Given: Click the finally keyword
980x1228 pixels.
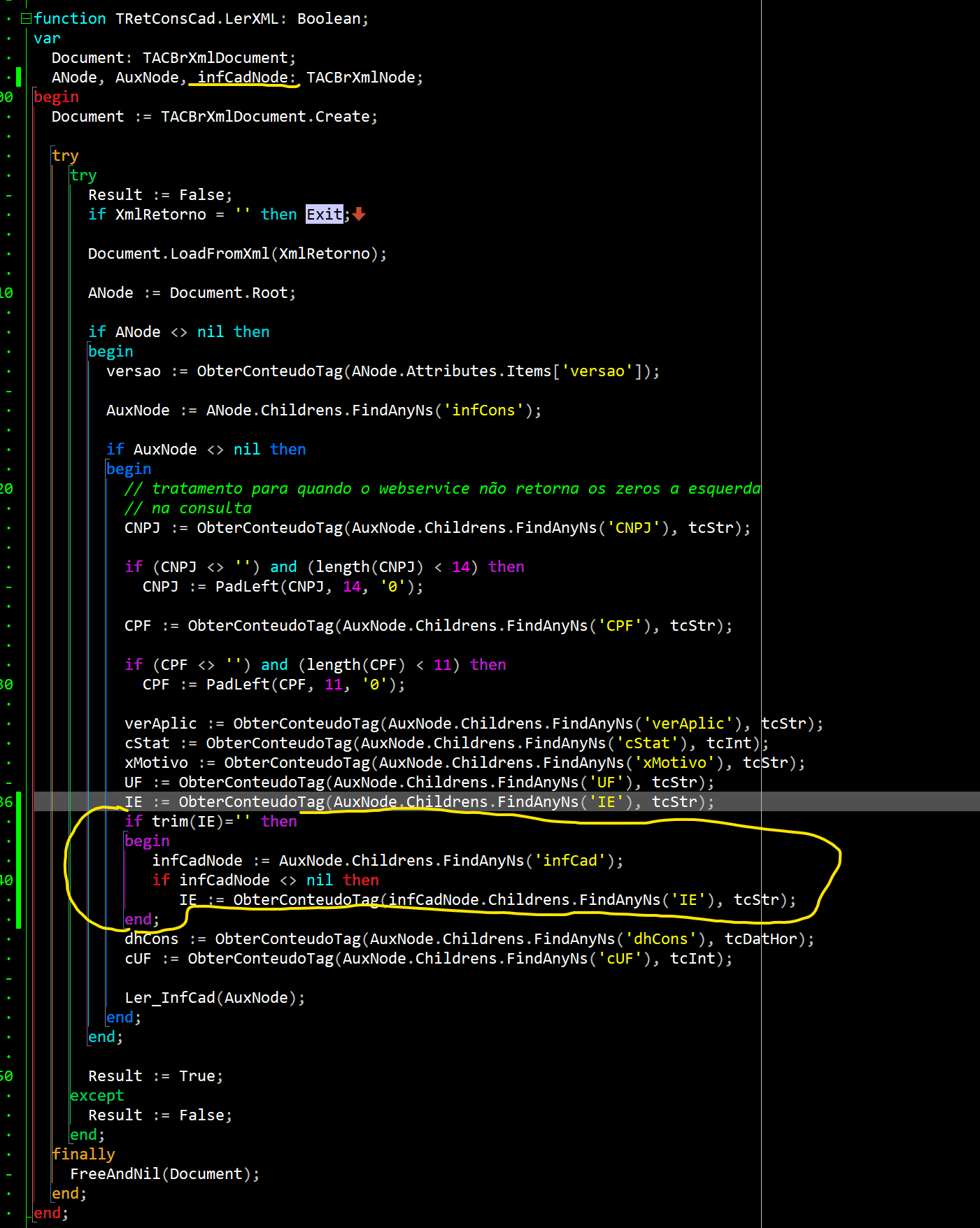Looking at the screenshot, I should pyautogui.click(x=83, y=1155).
